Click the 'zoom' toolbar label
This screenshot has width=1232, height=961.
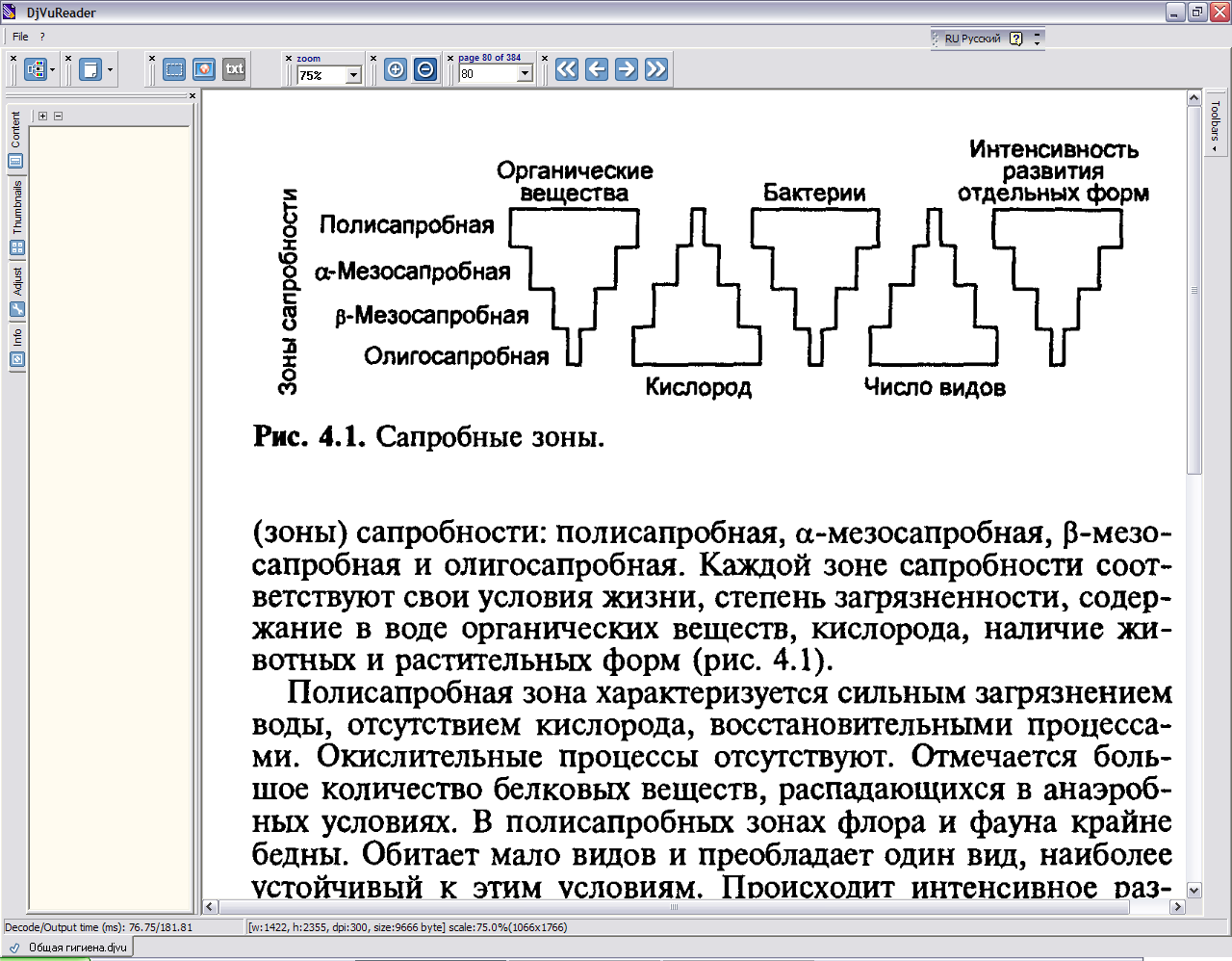[309, 59]
